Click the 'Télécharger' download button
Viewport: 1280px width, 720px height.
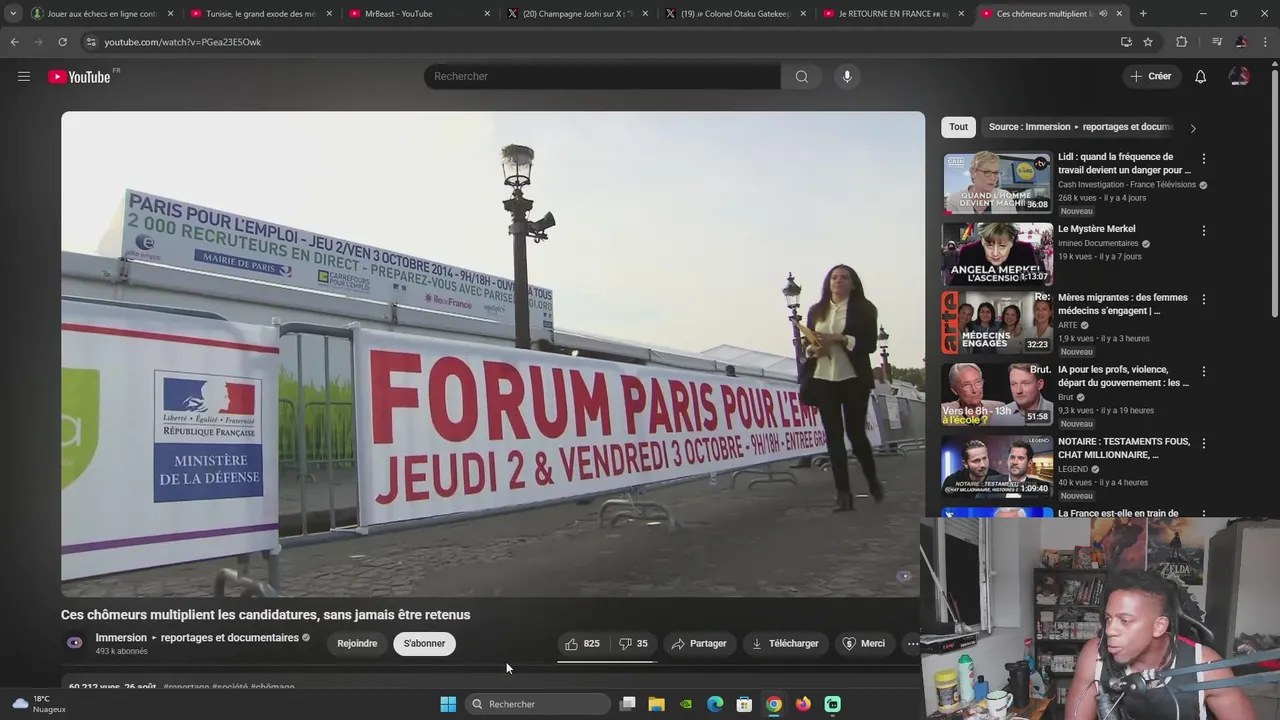click(785, 643)
